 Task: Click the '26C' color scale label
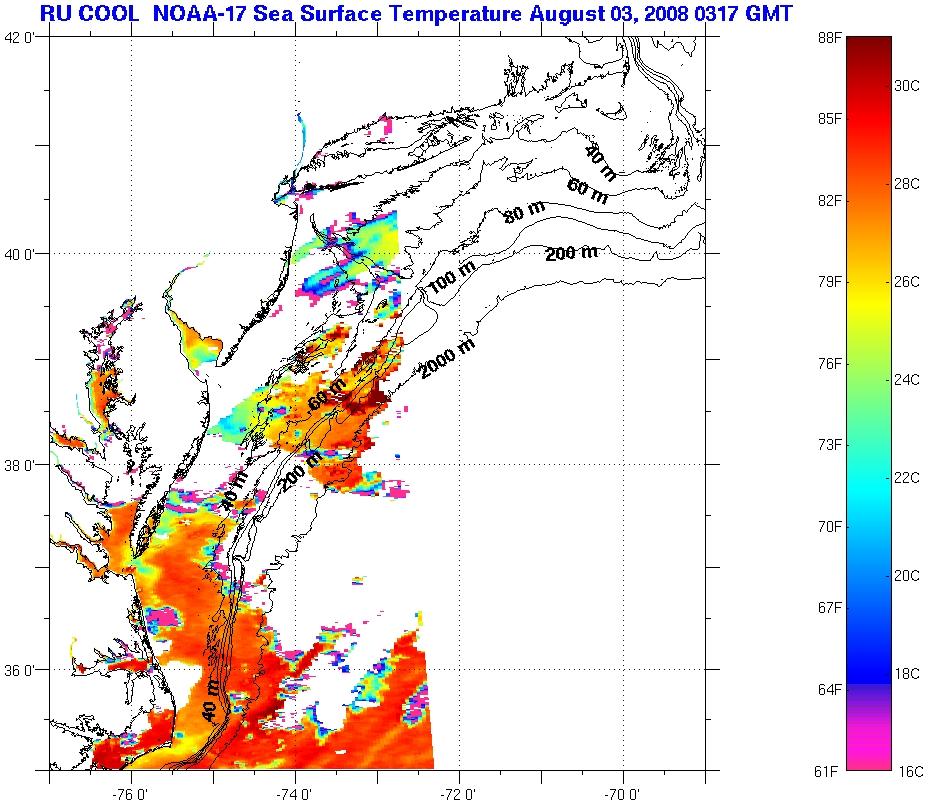(907, 282)
